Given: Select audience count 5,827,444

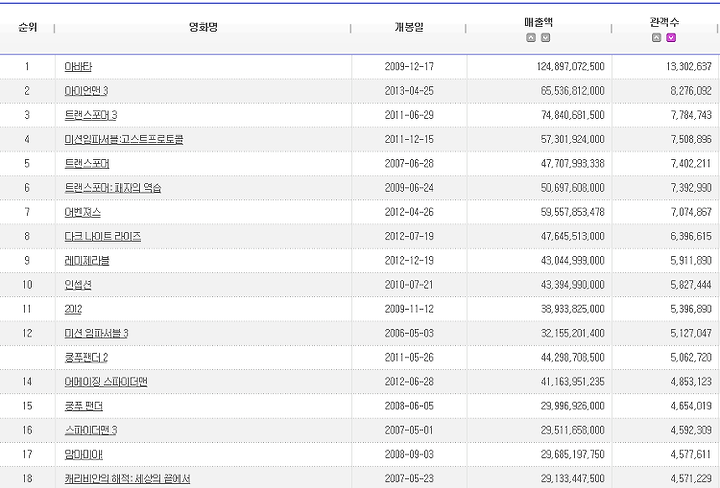Looking at the screenshot, I should pos(691,285).
